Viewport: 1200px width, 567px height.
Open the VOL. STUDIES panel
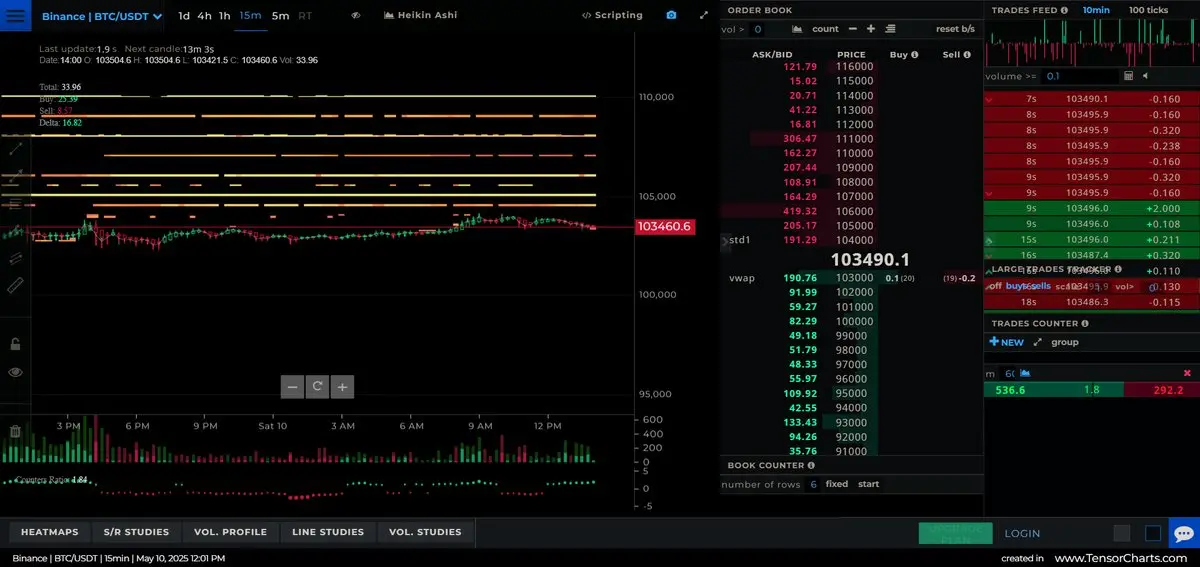pos(425,532)
